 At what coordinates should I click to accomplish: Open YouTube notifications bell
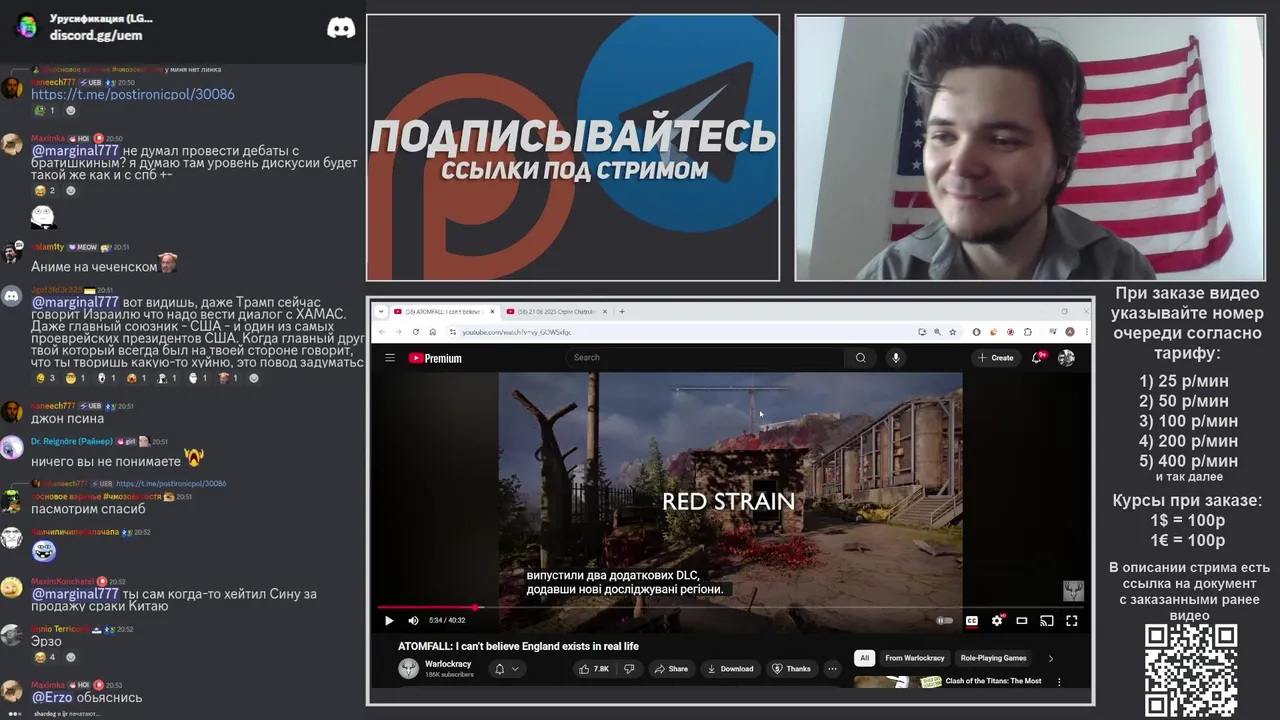pyautogui.click(x=1039, y=358)
